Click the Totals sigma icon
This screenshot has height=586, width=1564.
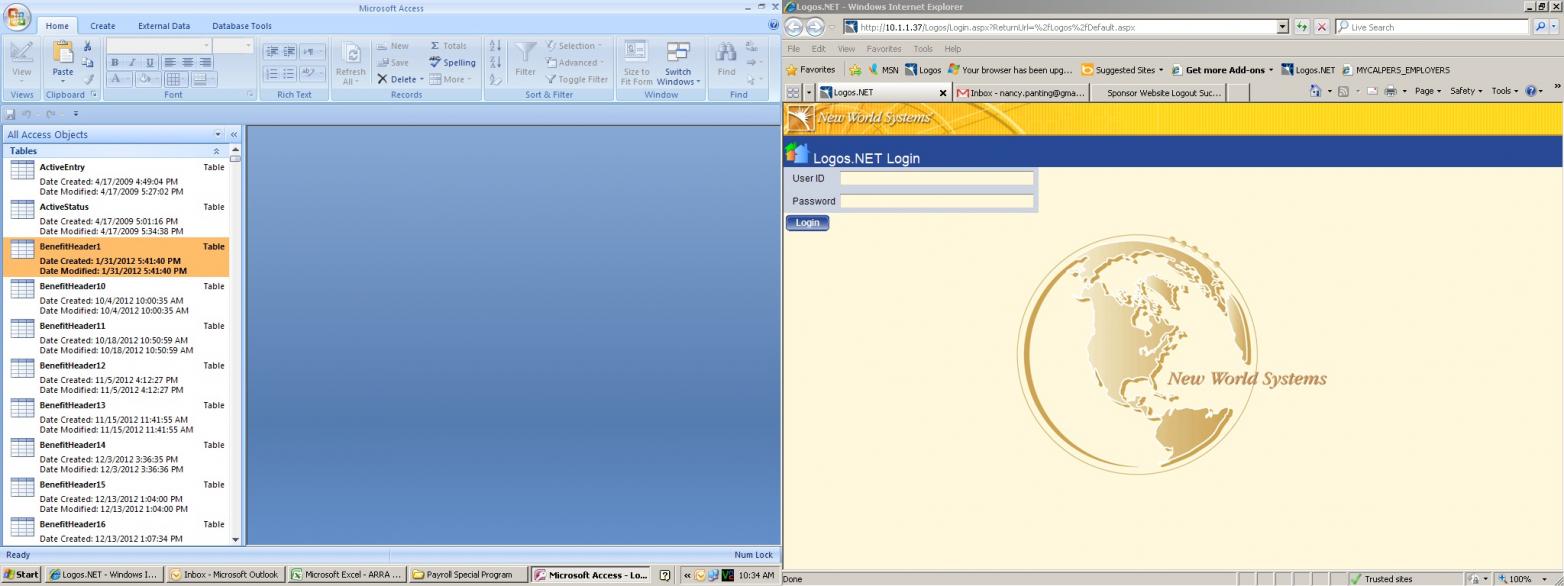(x=436, y=46)
